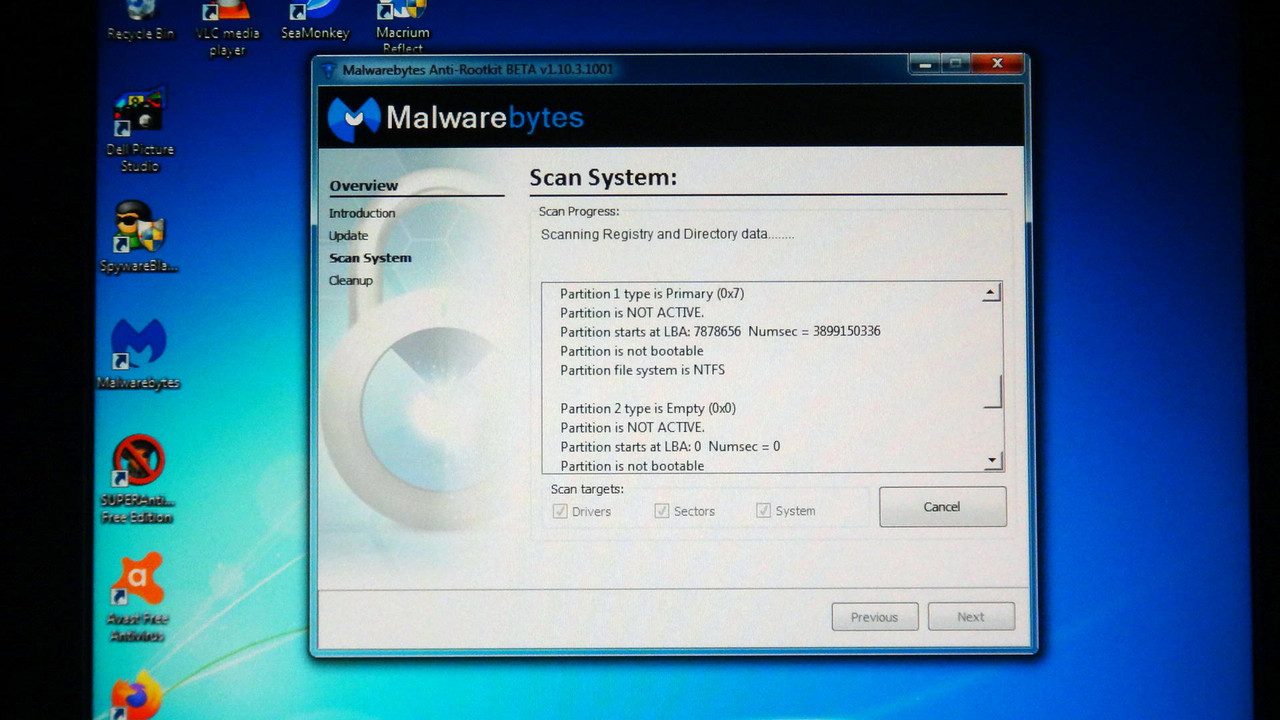Toggle the System scan target checkbox

click(763, 511)
